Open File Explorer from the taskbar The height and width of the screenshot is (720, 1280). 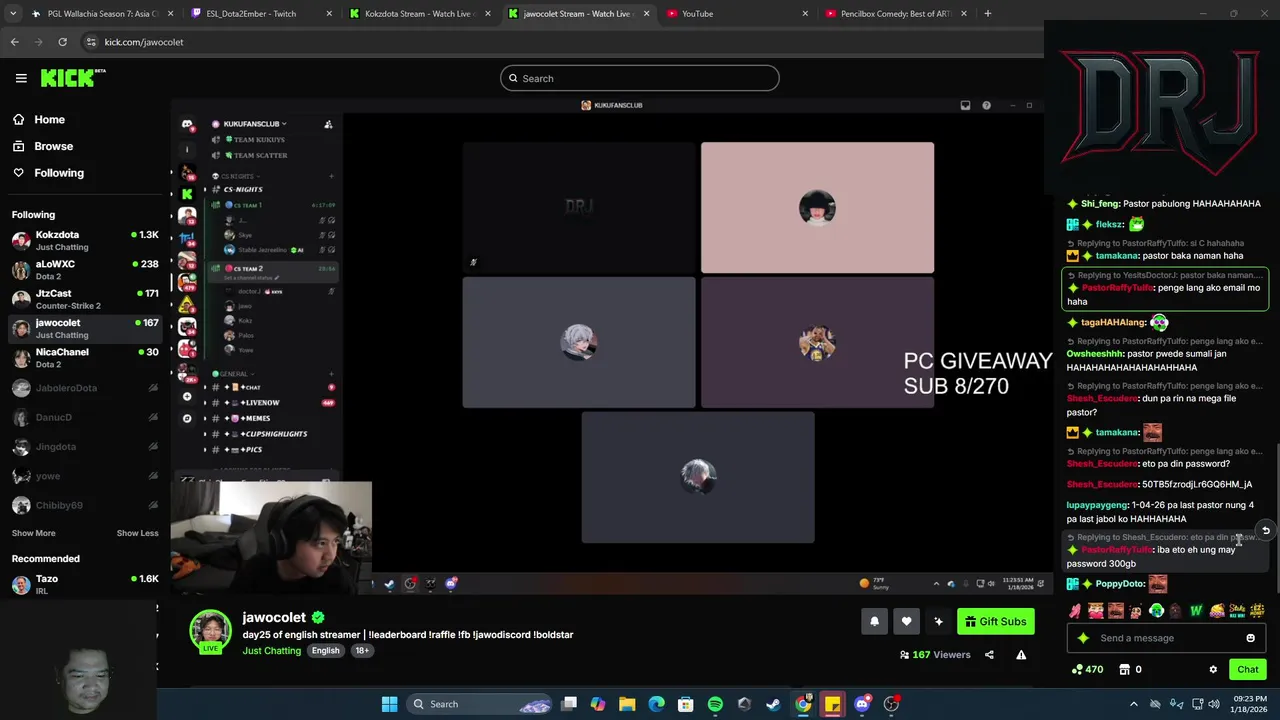[x=627, y=704]
